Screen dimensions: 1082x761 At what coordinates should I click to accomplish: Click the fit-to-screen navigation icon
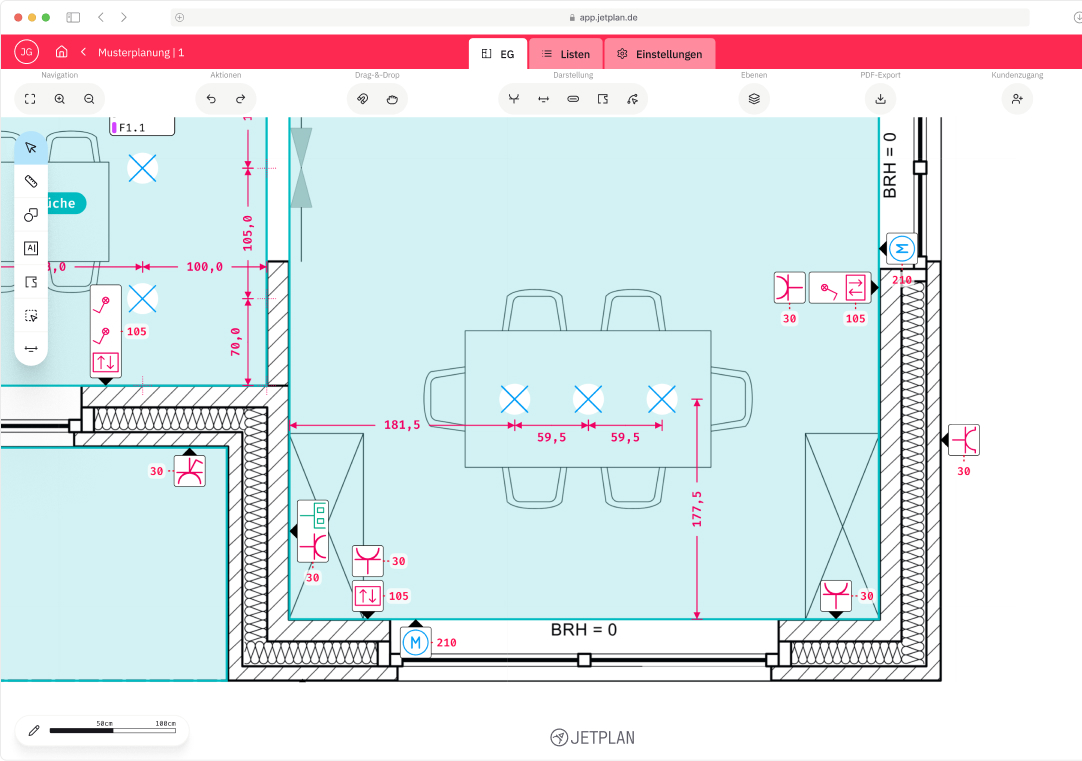(x=30, y=99)
